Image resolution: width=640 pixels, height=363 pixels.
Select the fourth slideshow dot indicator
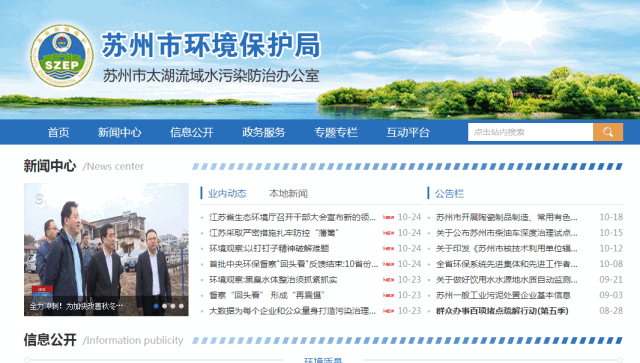point(181,306)
